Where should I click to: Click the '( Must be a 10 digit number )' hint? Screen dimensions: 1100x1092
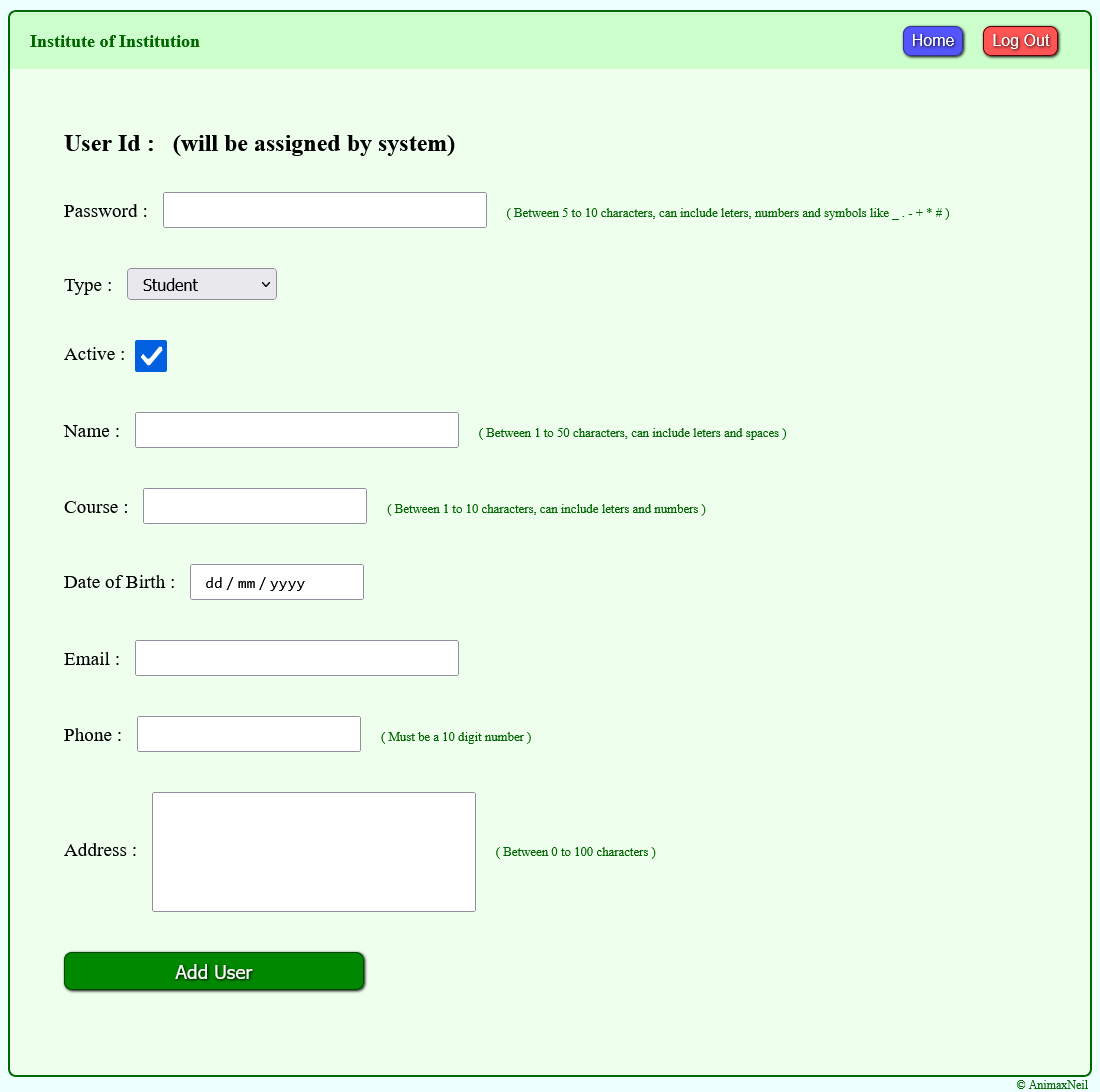coord(456,736)
